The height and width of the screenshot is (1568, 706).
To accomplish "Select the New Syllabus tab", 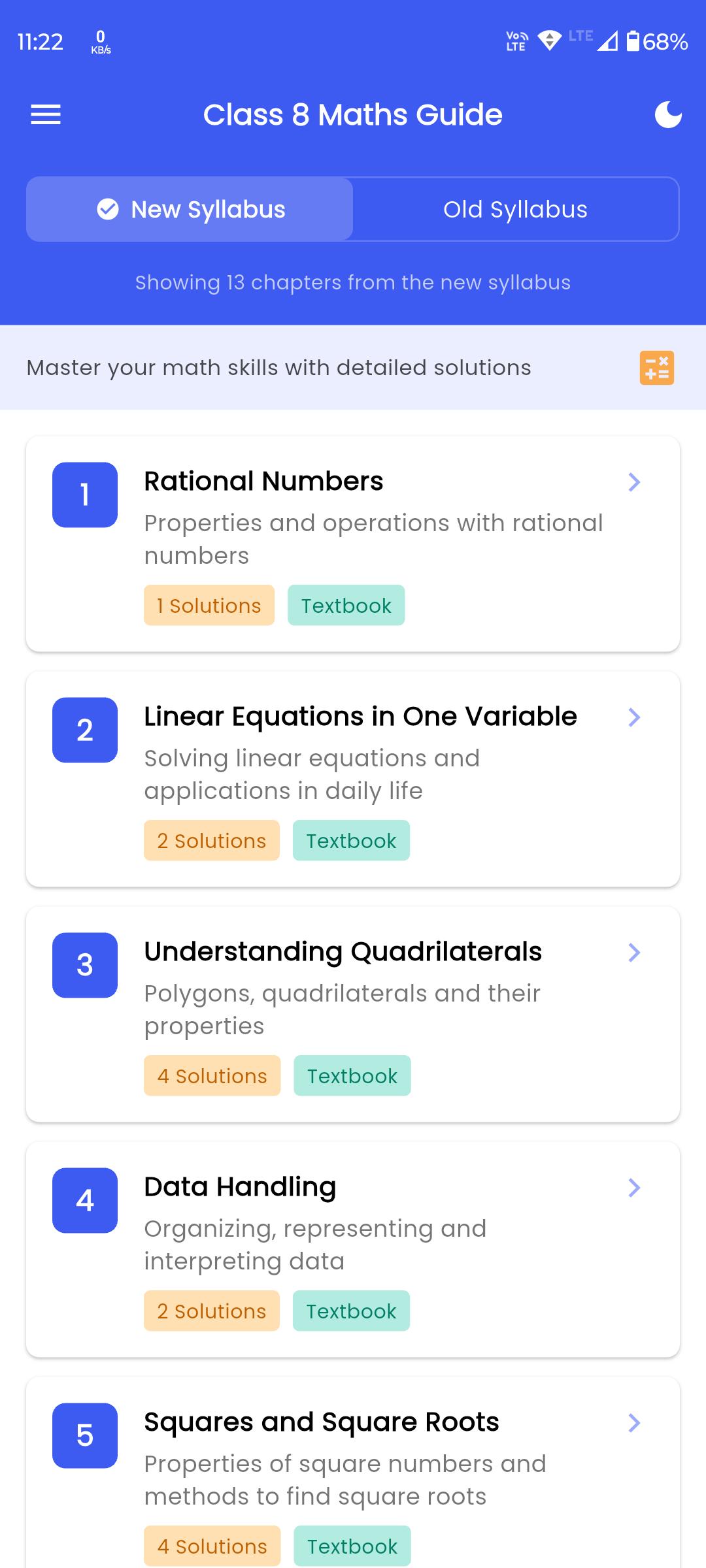I will tap(208, 209).
